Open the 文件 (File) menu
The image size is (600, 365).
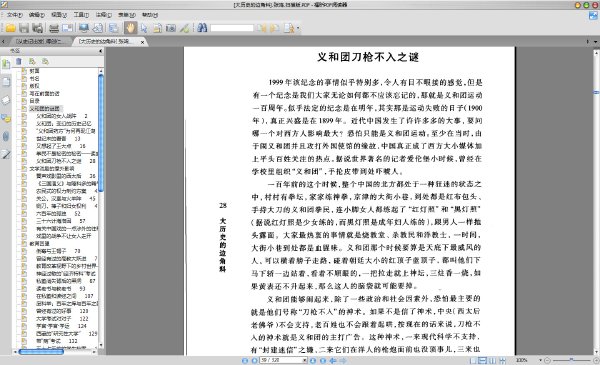pyautogui.click(x=14, y=15)
